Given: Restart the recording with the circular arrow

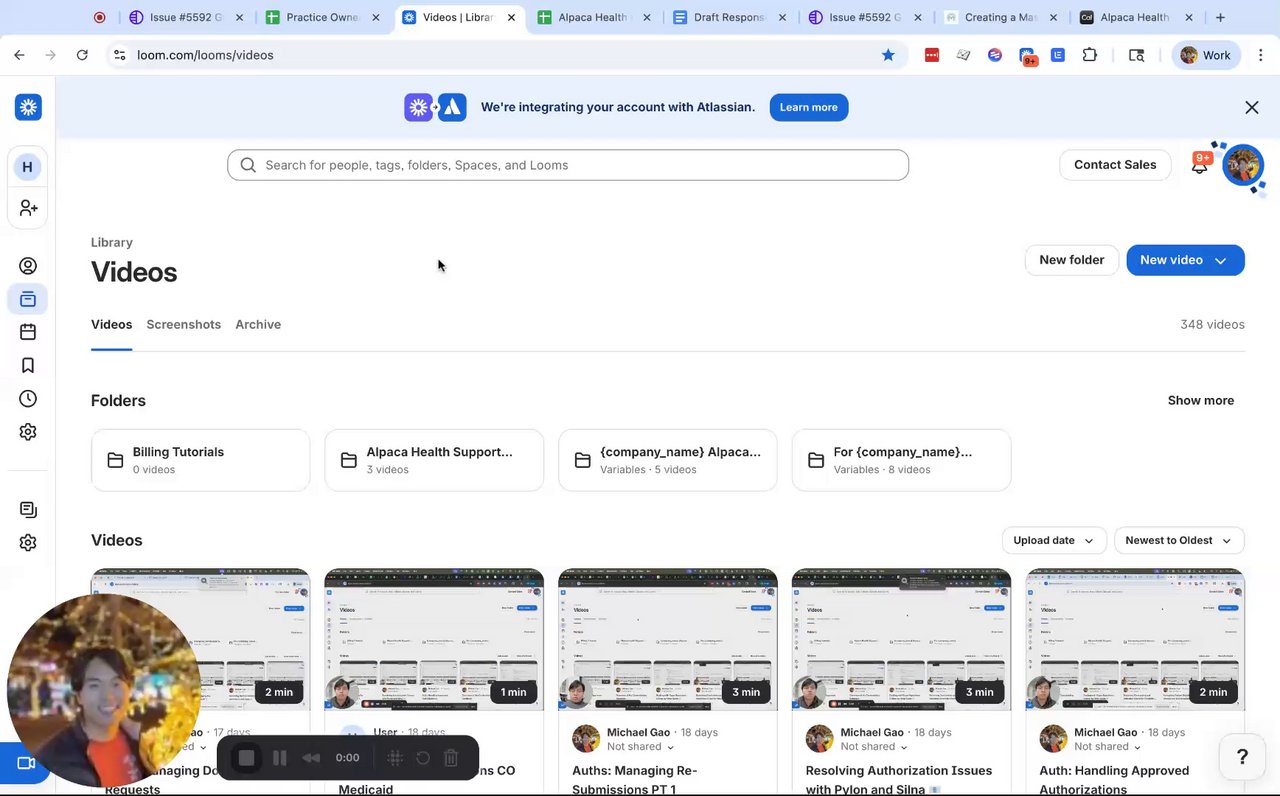Looking at the screenshot, I should [x=423, y=758].
